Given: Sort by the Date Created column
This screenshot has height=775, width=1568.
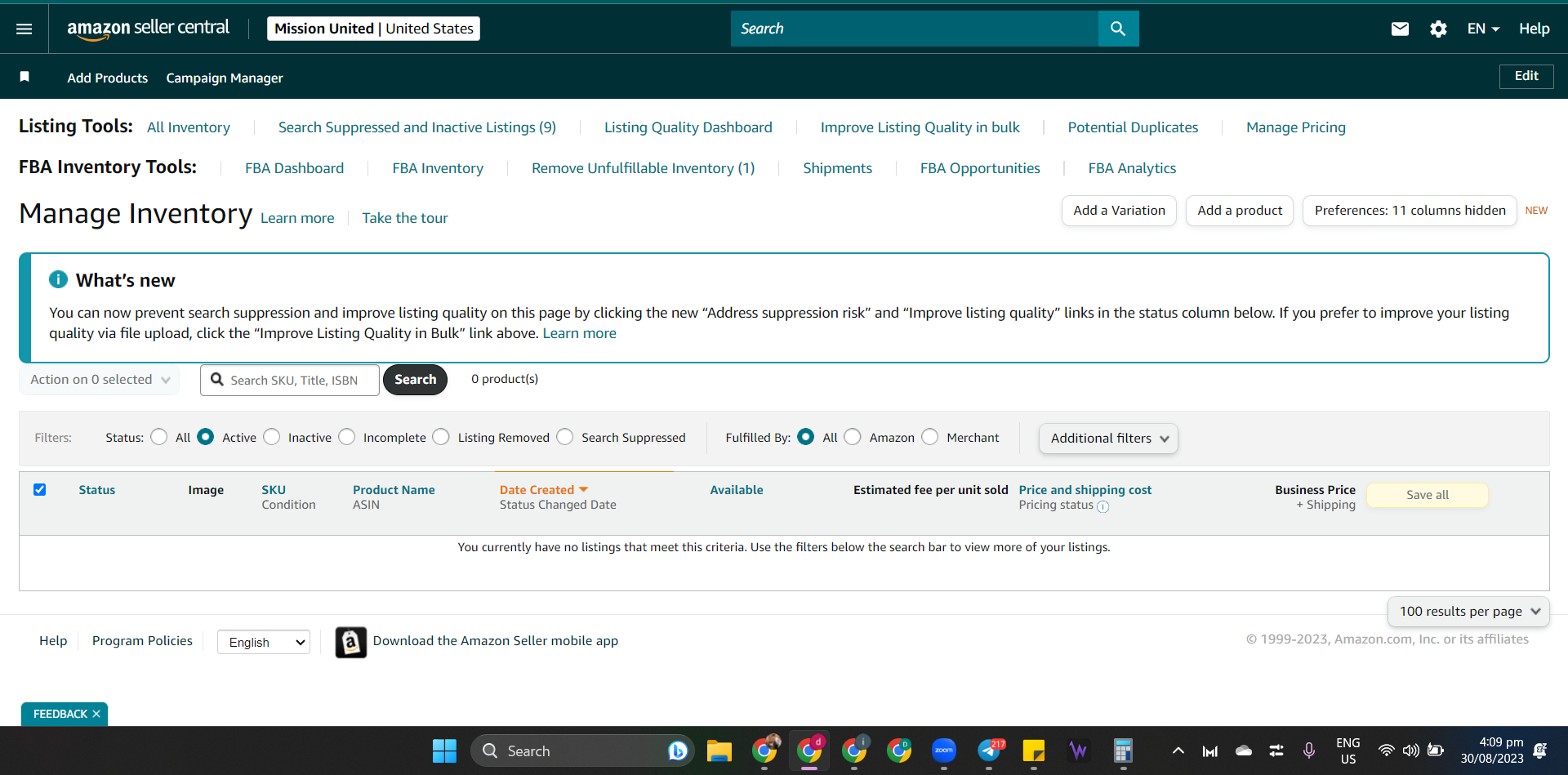Looking at the screenshot, I should coord(544,490).
